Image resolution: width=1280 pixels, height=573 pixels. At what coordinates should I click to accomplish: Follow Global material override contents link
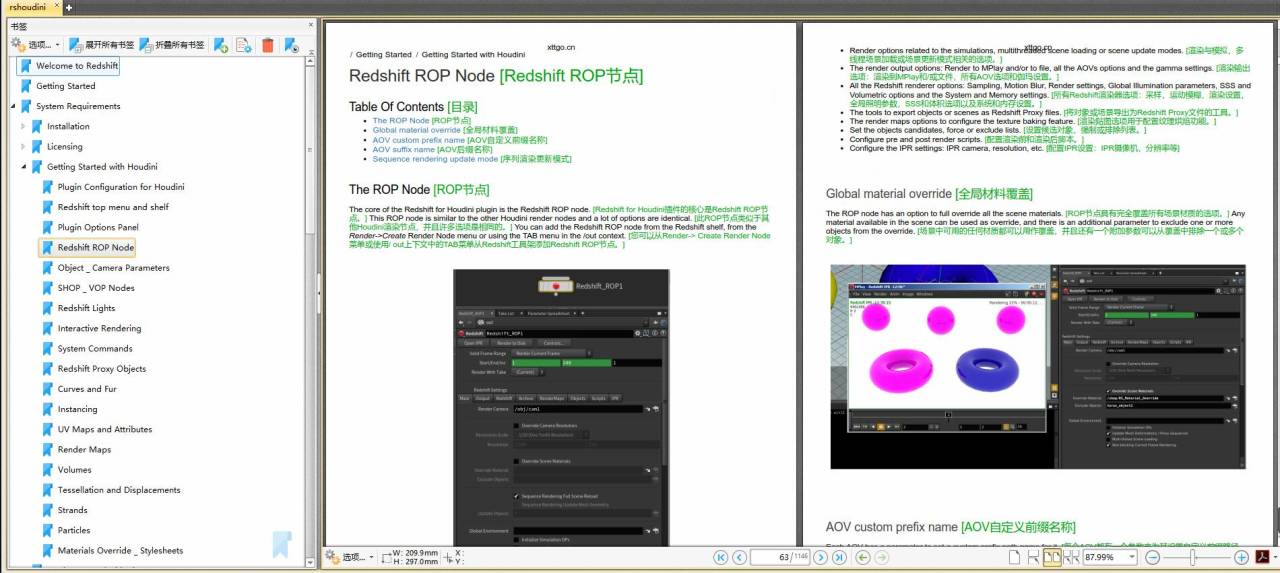click(x=416, y=130)
